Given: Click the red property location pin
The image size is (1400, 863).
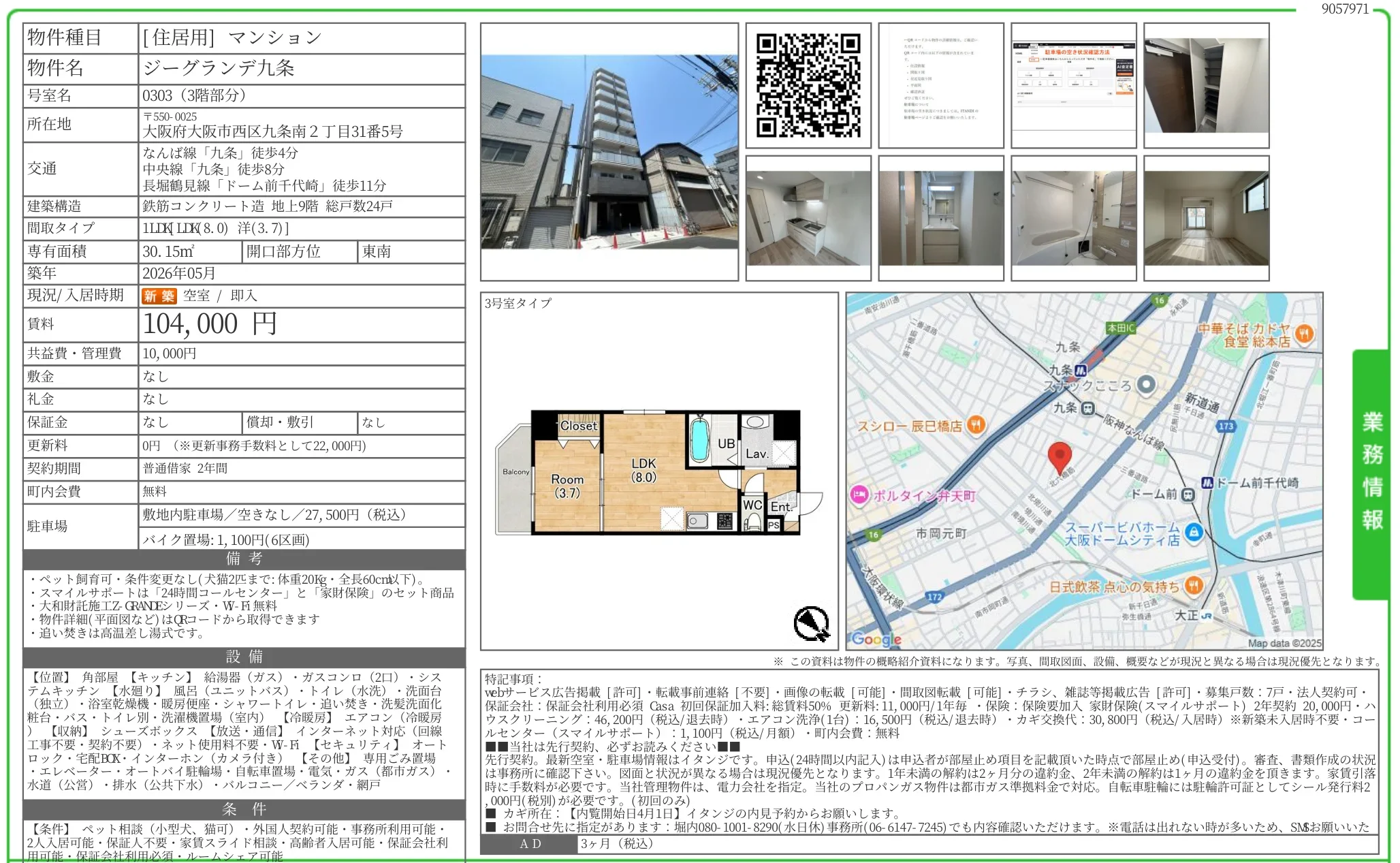Looking at the screenshot, I should pyautogui.click(x=1059, y=458).
